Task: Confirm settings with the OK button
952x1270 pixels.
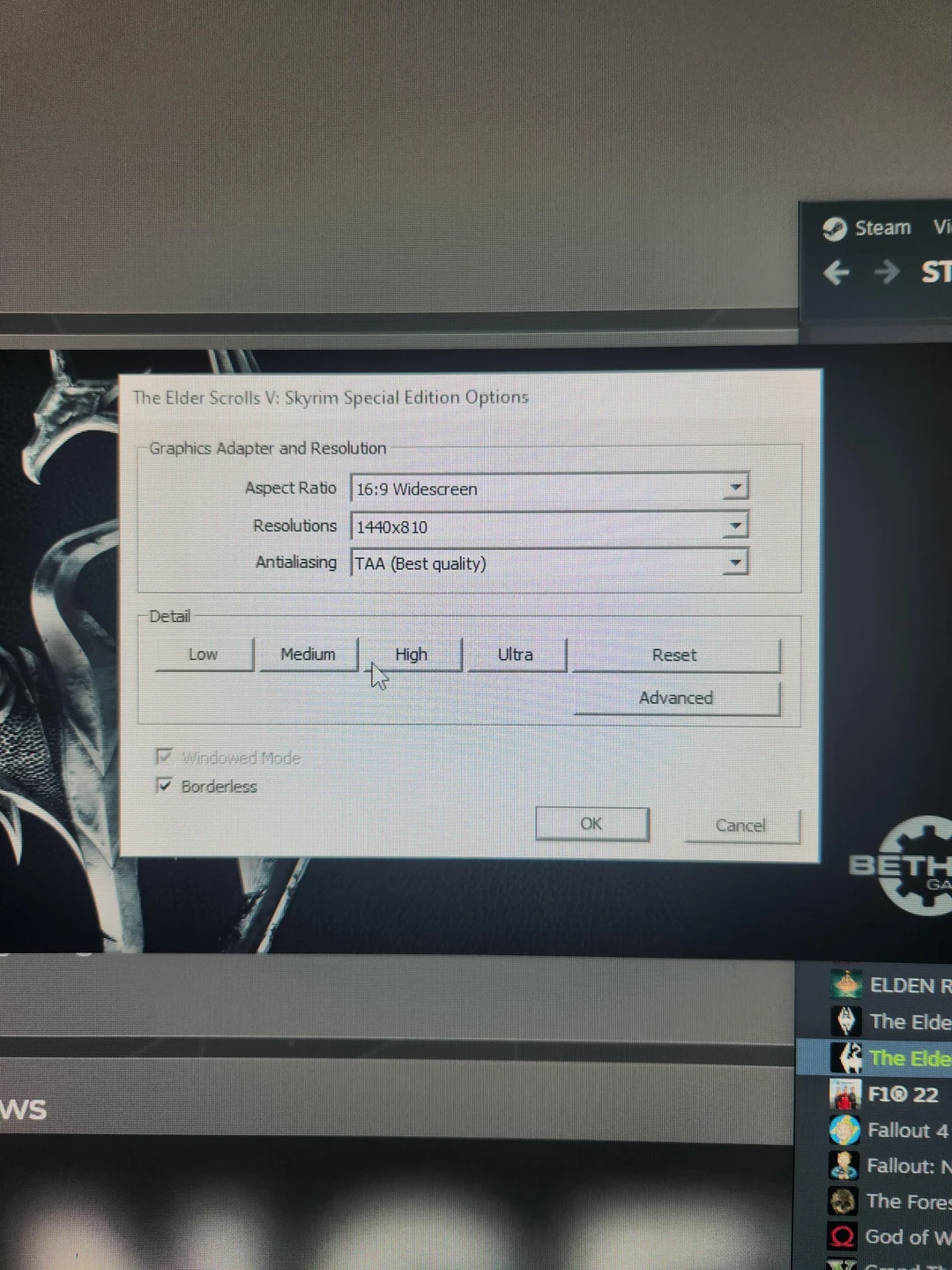Action: (591, 823)
